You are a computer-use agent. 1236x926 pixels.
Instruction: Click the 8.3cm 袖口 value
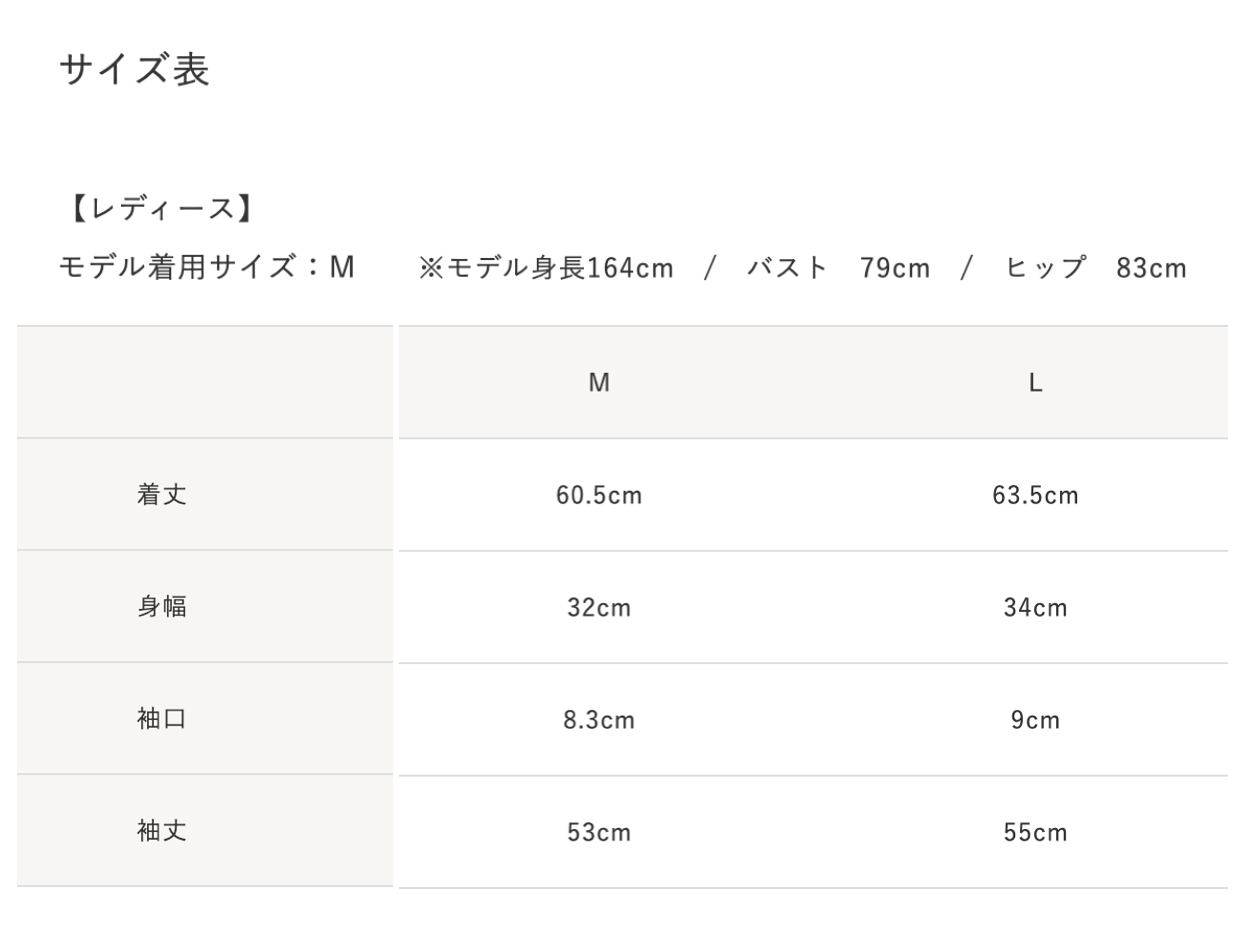click(x=599, y=720)
